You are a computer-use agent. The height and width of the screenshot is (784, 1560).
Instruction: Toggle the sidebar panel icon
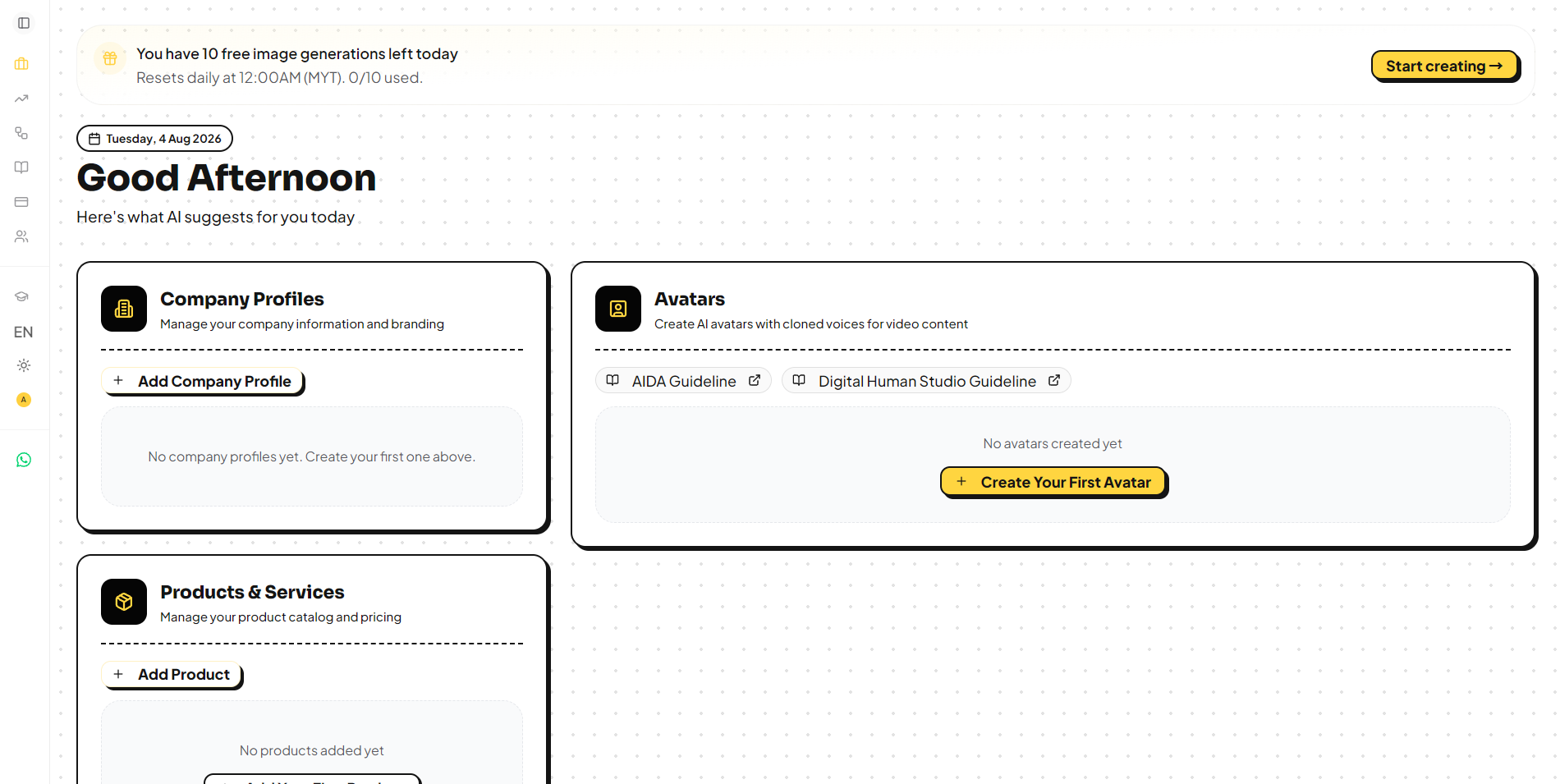[24, 23]
